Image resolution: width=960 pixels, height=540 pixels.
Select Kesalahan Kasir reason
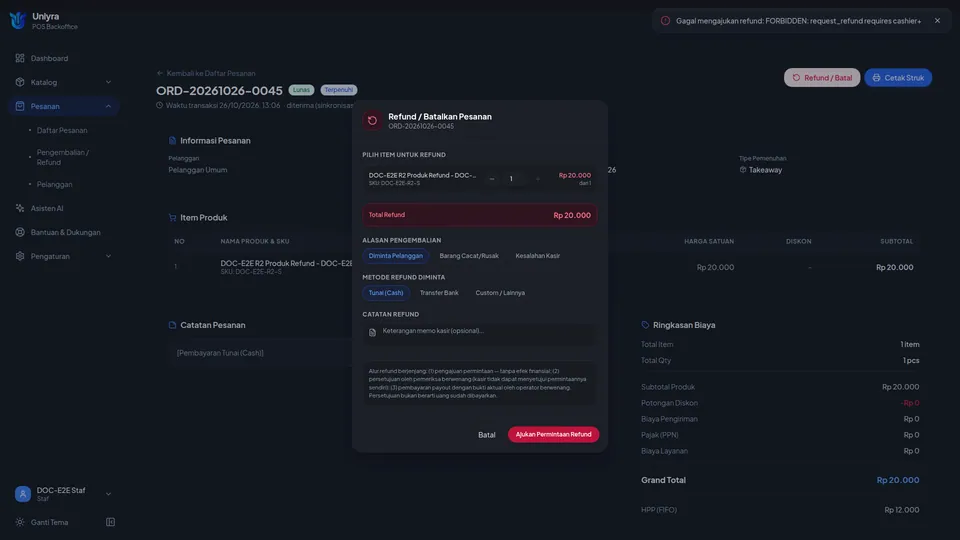coord(538,256)
